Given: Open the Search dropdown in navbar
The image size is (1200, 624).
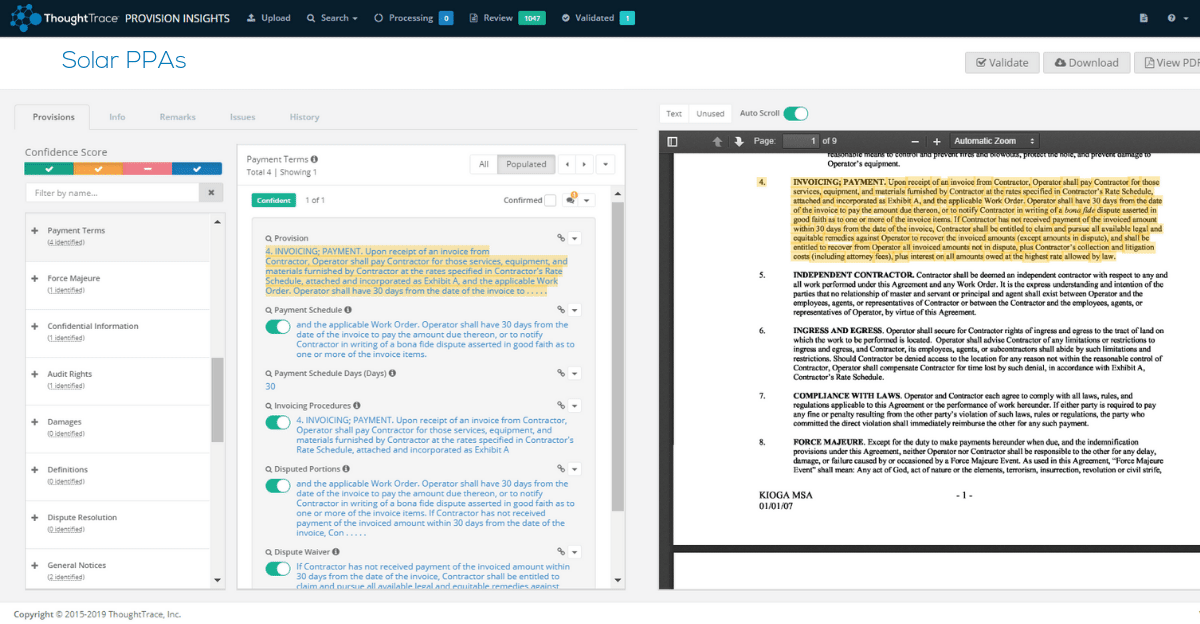Looking at the screenshot, I should click(332, 18).
